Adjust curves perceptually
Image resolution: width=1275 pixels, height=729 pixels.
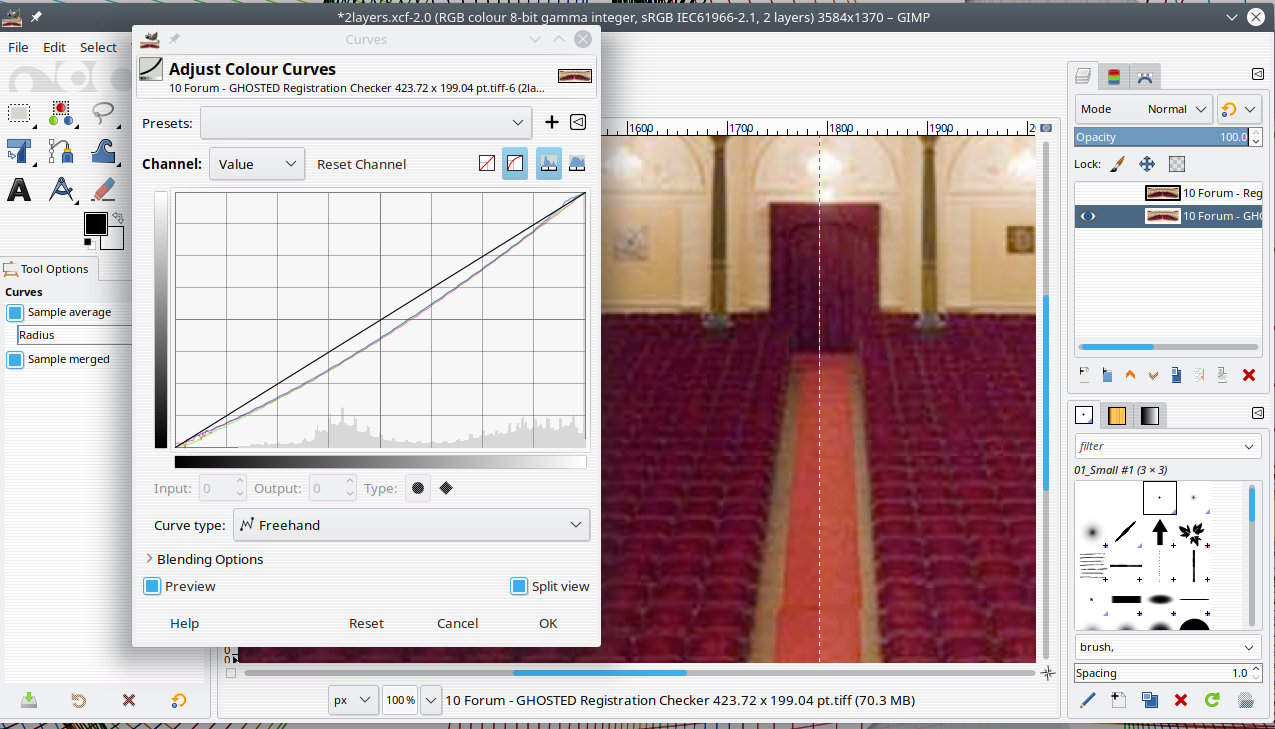tap(515, 164)
